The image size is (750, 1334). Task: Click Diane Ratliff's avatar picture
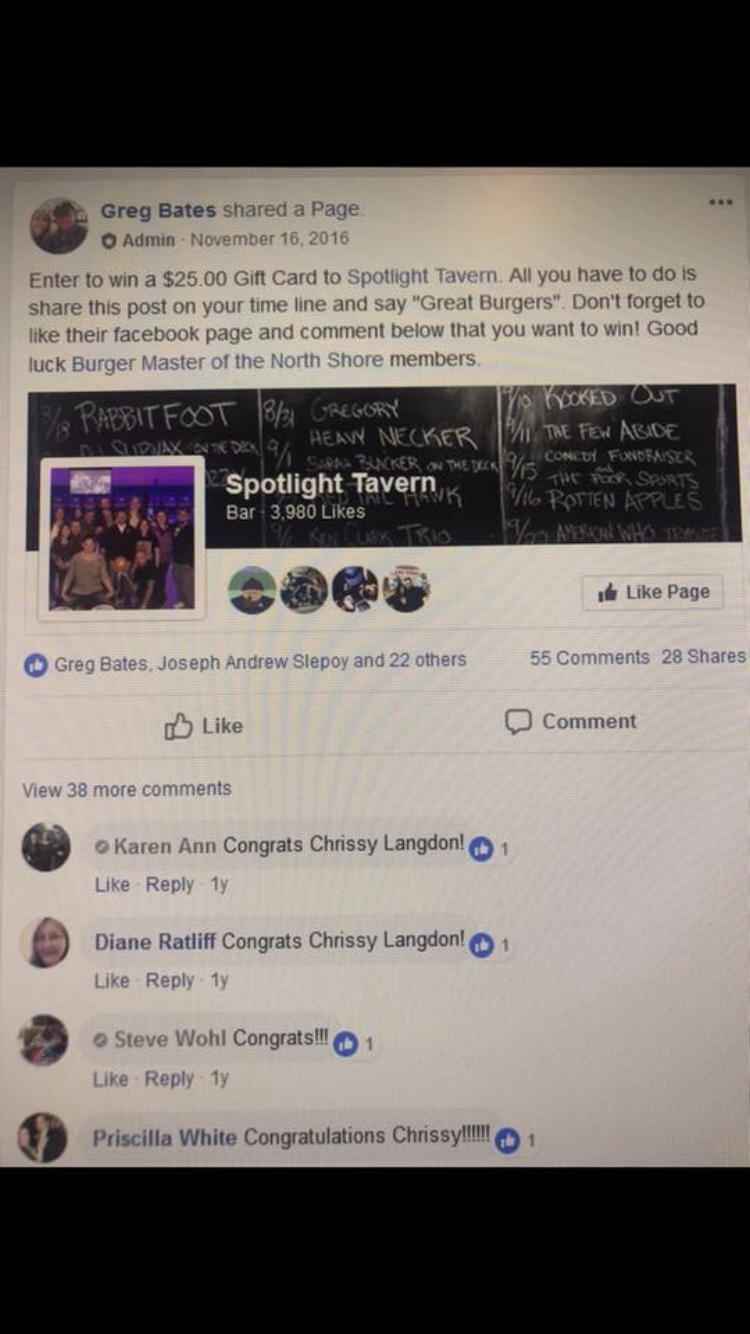(x=47, y=943)
